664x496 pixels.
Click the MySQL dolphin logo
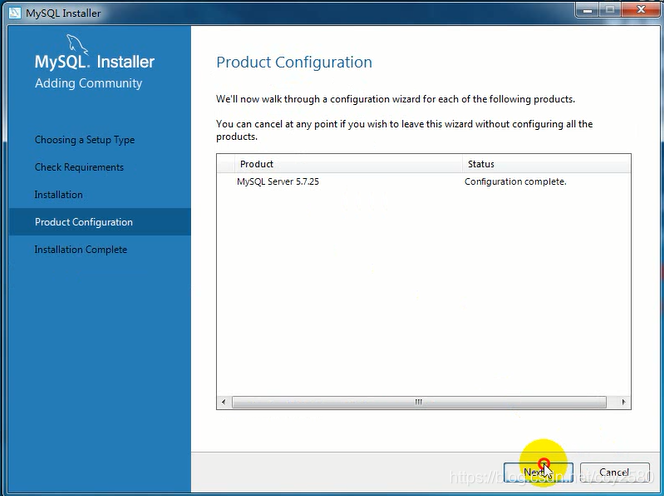click(x=77, y=44)
